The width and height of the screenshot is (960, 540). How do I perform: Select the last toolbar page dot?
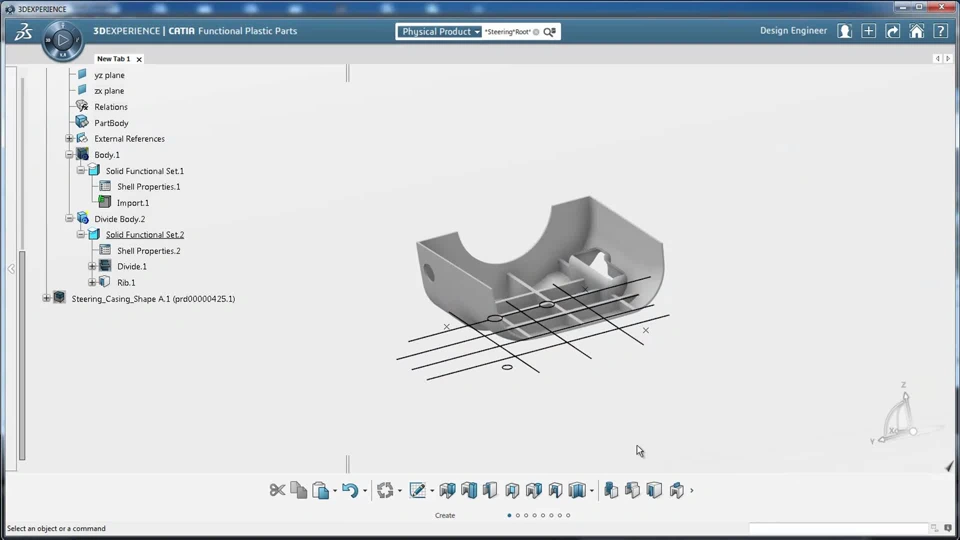(x=568, y=516)
